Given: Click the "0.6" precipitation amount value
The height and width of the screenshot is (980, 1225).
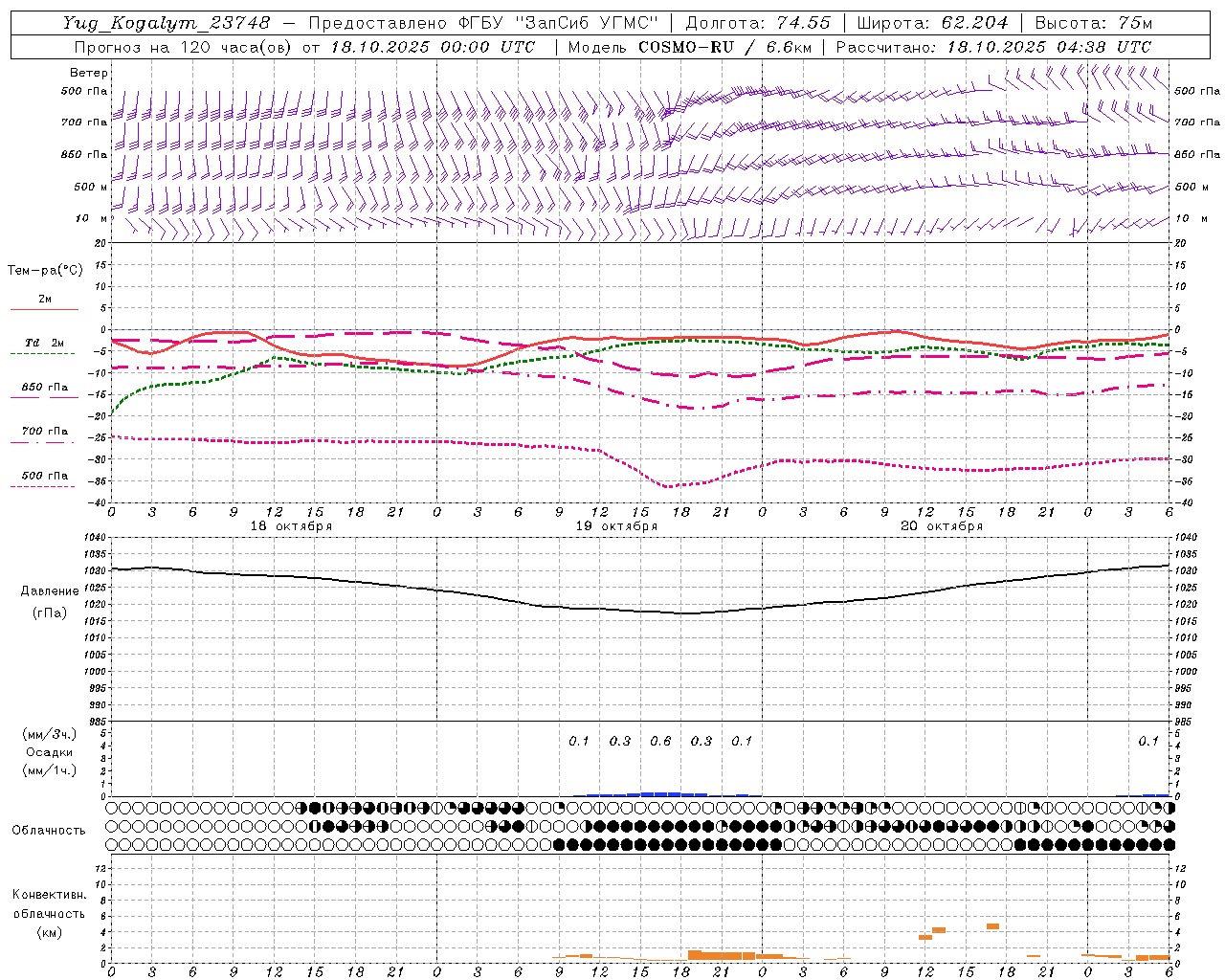Looking at the screenshot, I should 660,741.
